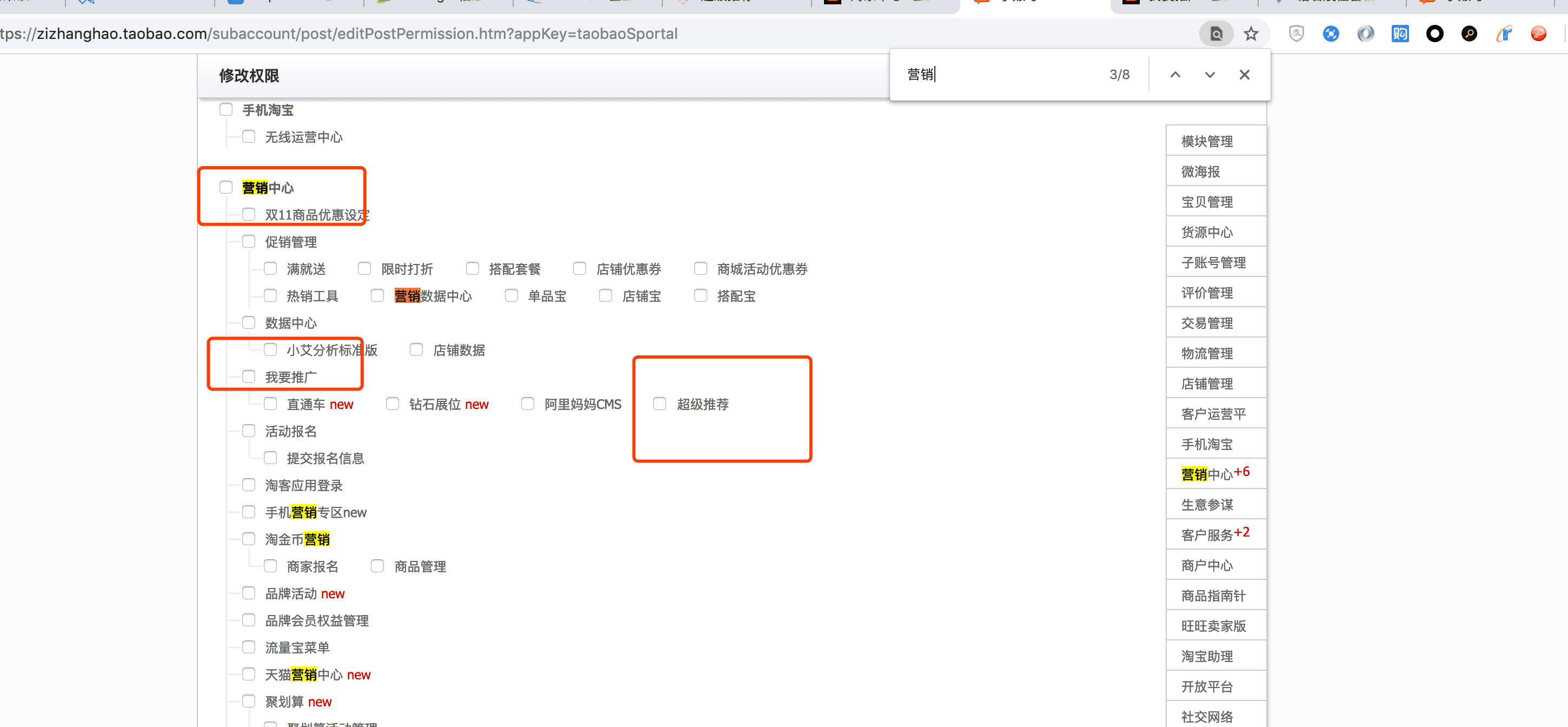This screenshot has height=727, width=1568.
Task: Check the 数据中心 checkbox
Action: tap(248, 322)
